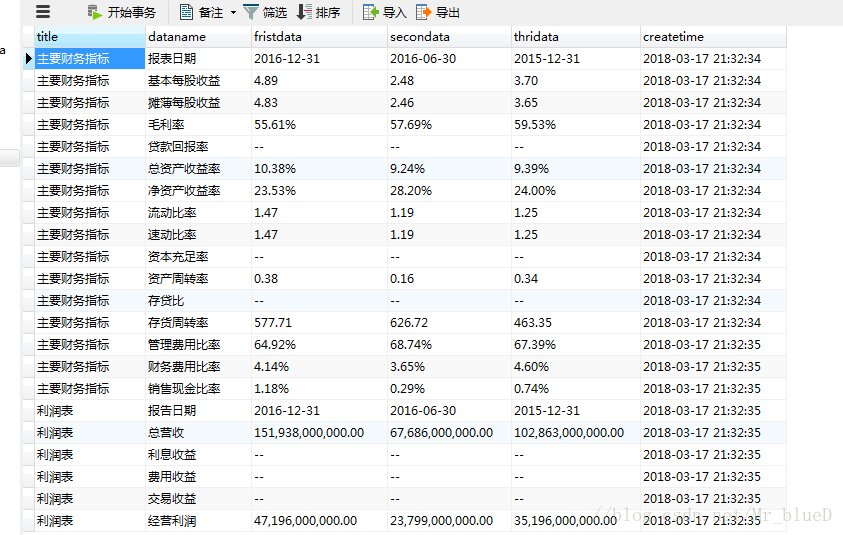Click the 102,863,000,000.00 cell

tap(576, 433)
